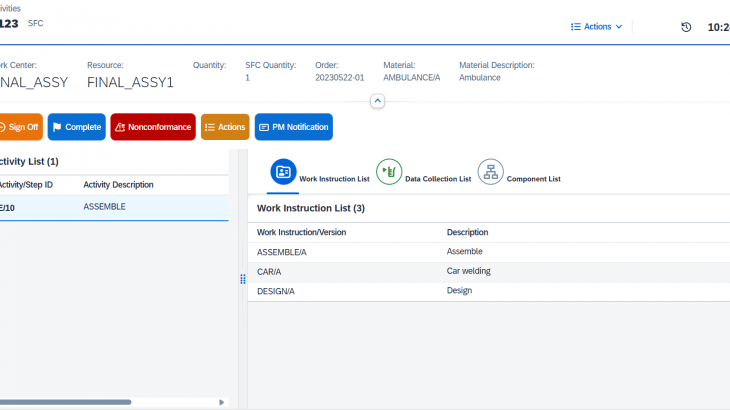The image size is (730, 410).
Task: Switch to the Data Collection List tab label
Action: tap(438, 179)
